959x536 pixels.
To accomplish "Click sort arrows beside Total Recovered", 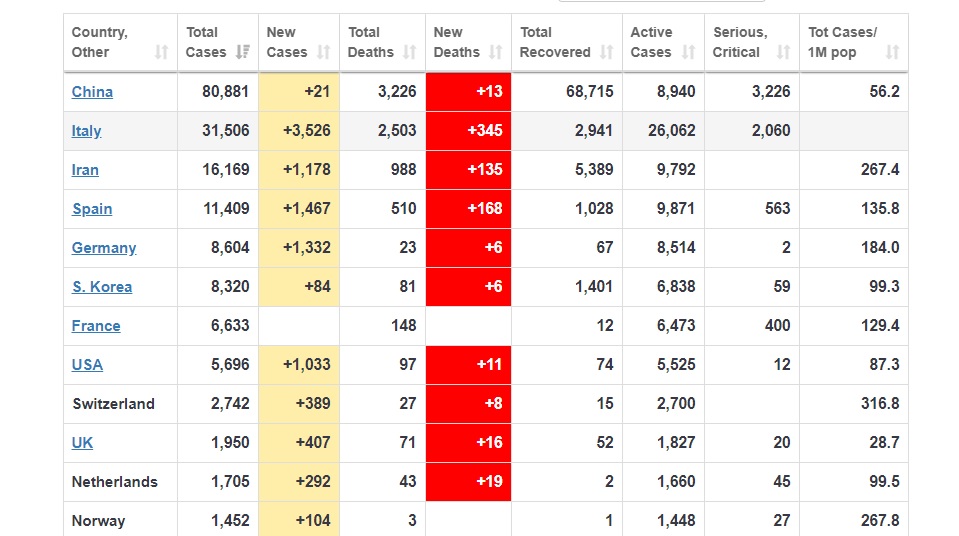I will [x=606, y=52].
